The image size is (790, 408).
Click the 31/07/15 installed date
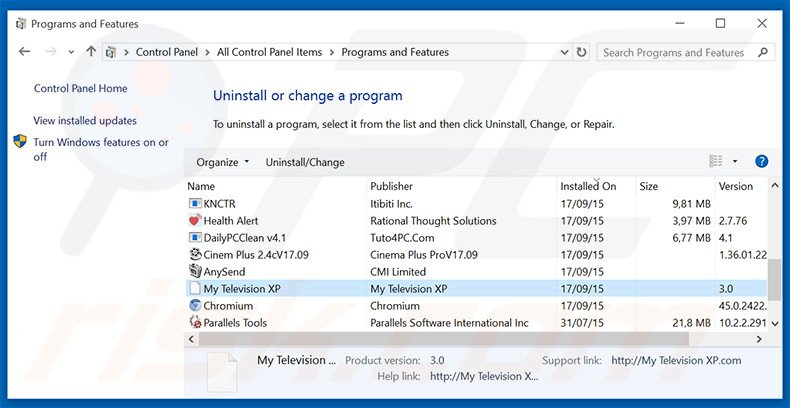click(x=582, y=323)
